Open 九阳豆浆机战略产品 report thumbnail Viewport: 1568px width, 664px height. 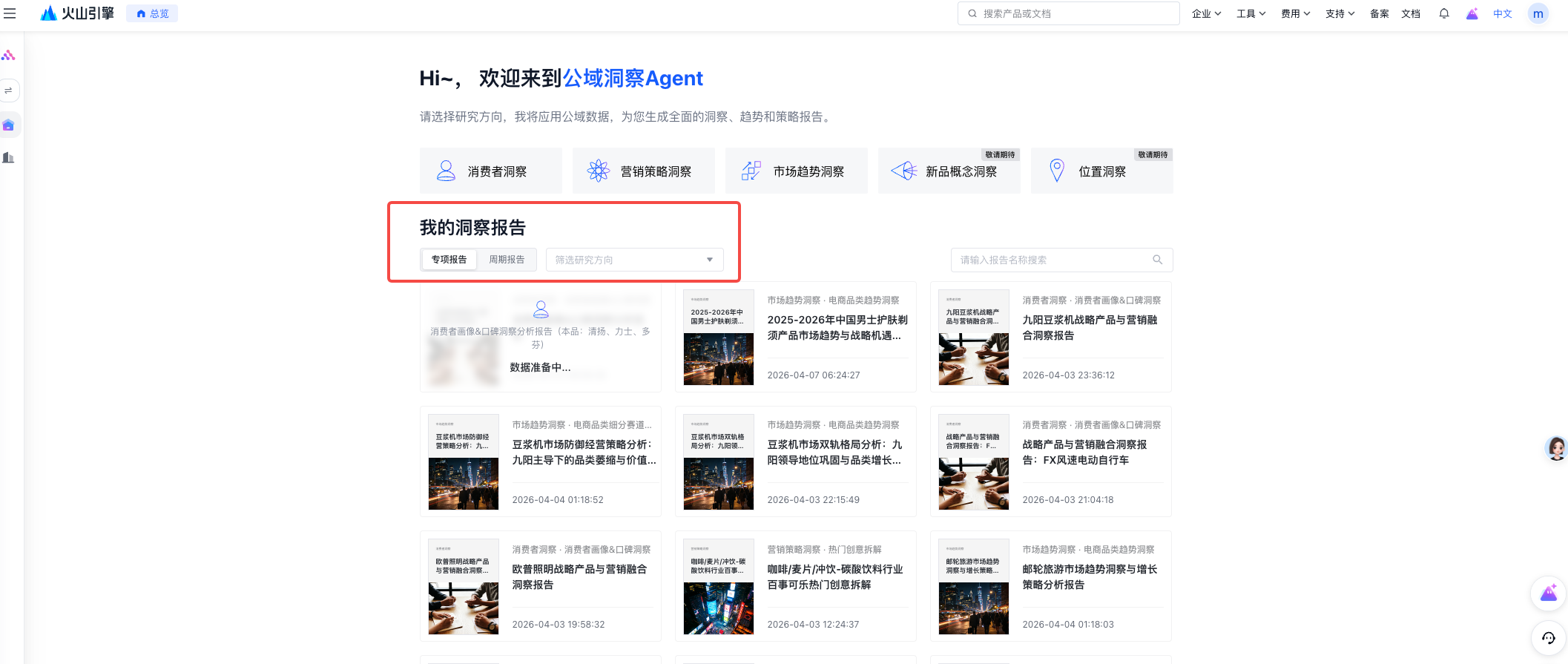pyautogui.click(x=974, y=338)
